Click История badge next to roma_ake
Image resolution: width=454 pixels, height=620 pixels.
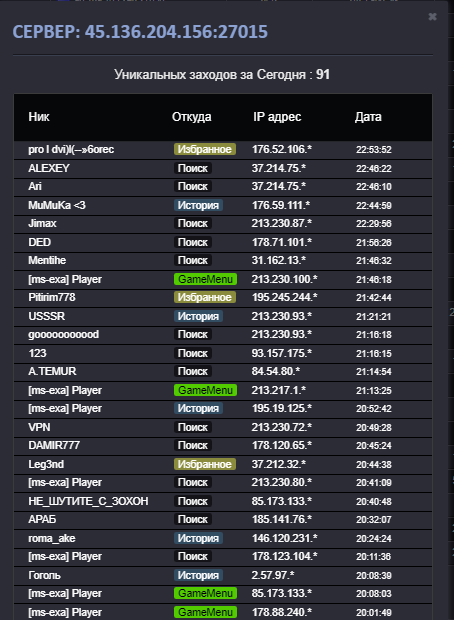(x=199, y=538)
